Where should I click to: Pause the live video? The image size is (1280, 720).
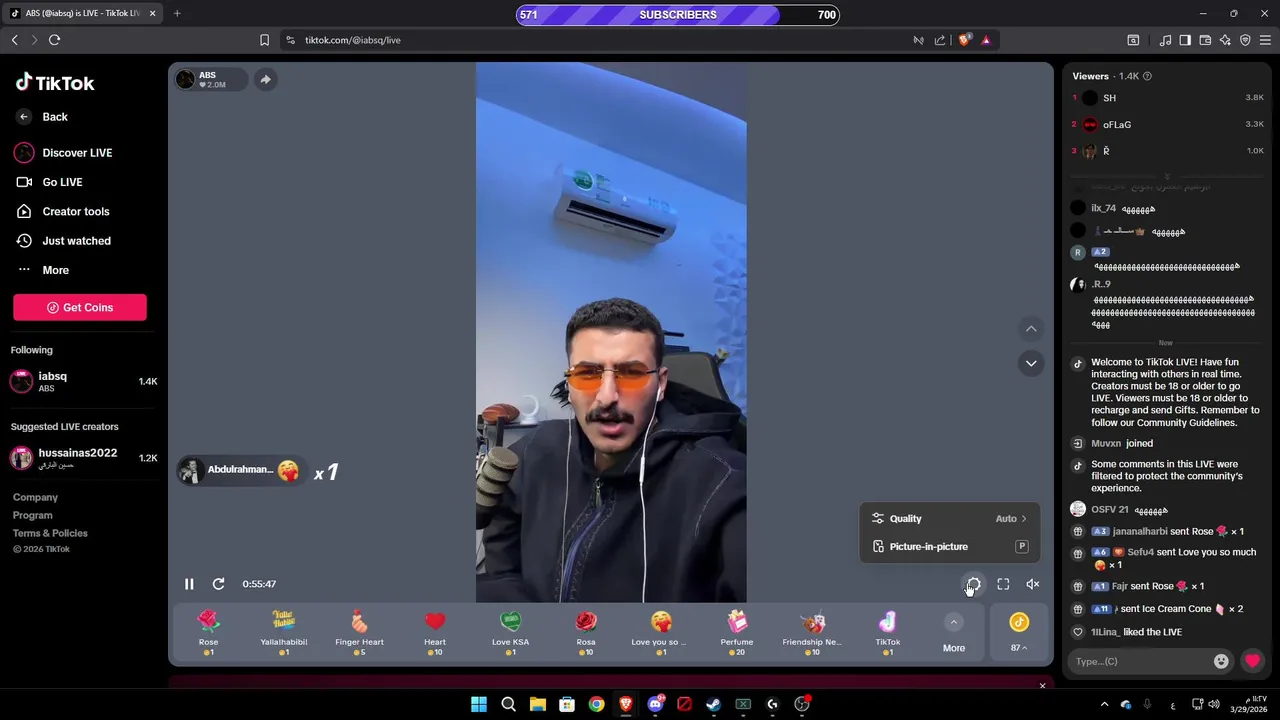[189, 584]
